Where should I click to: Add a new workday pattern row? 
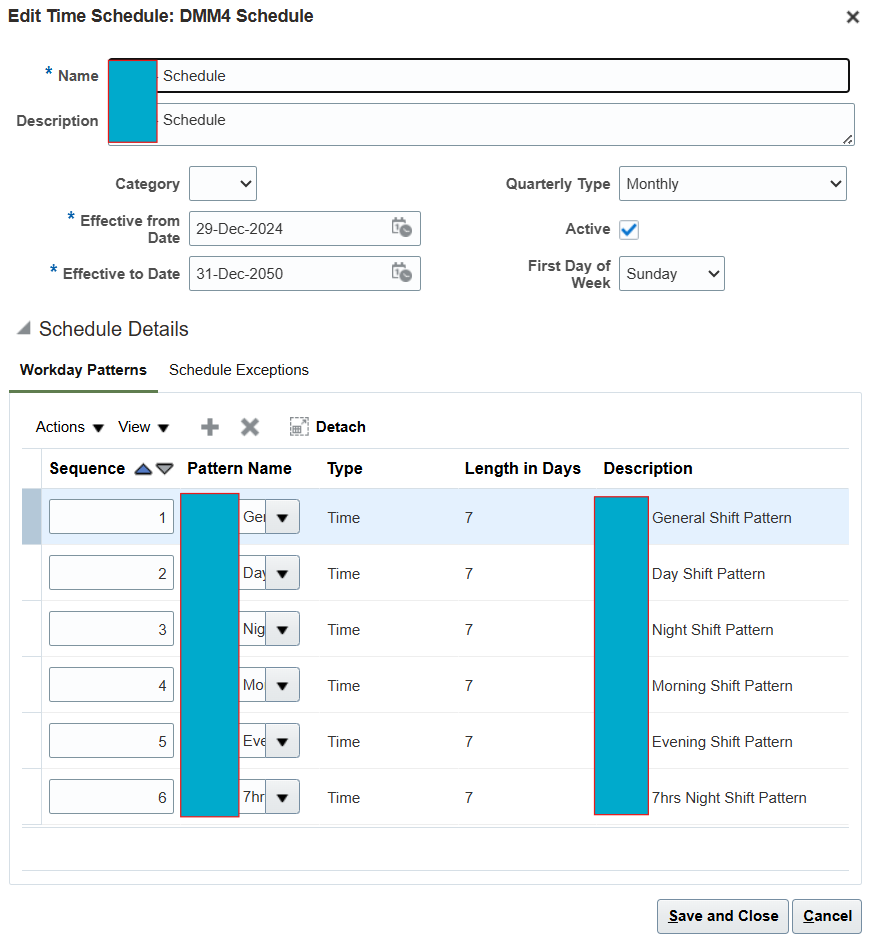point(210,427)
